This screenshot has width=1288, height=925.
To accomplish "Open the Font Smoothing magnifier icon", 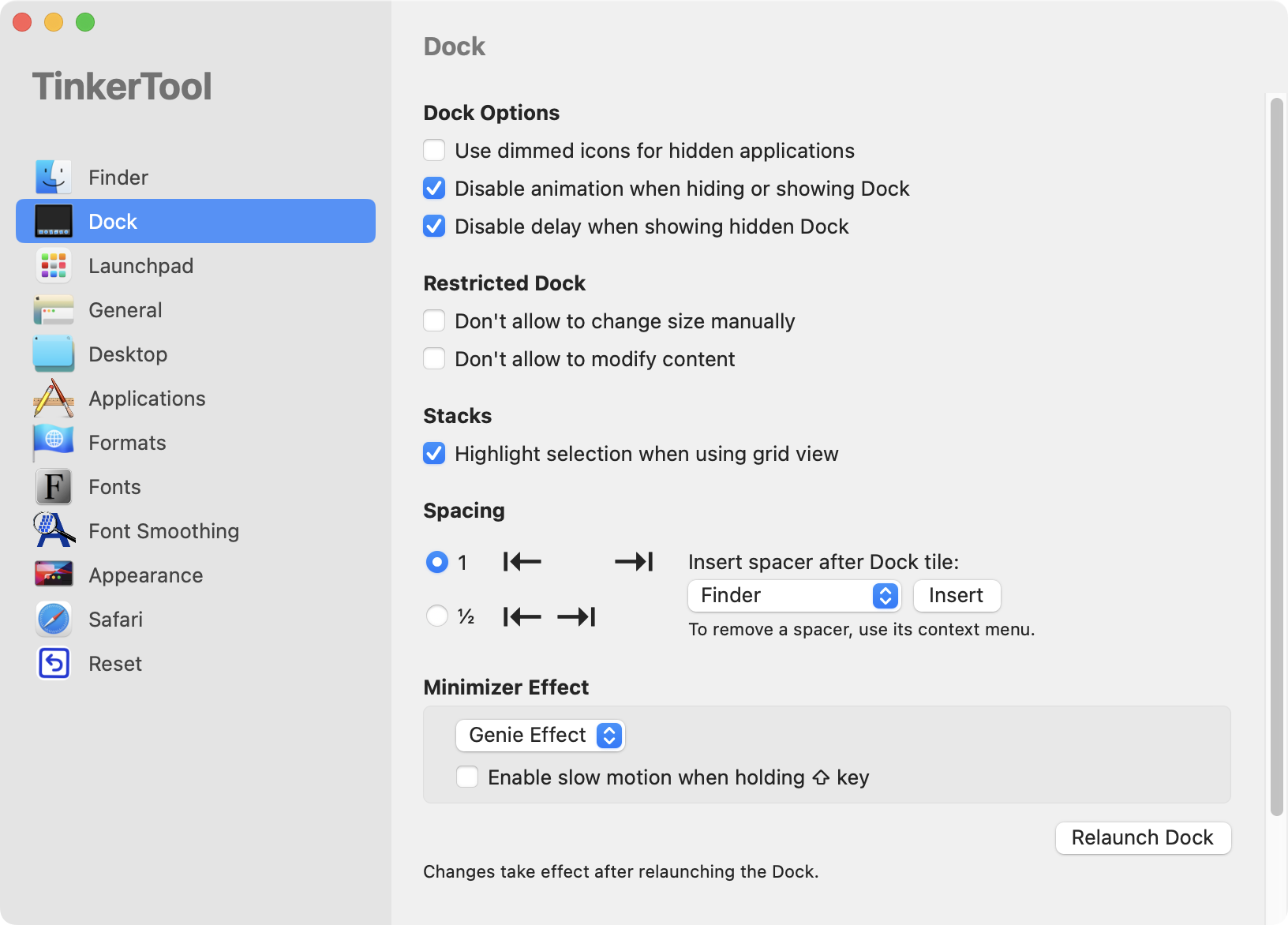I will 54,531.
